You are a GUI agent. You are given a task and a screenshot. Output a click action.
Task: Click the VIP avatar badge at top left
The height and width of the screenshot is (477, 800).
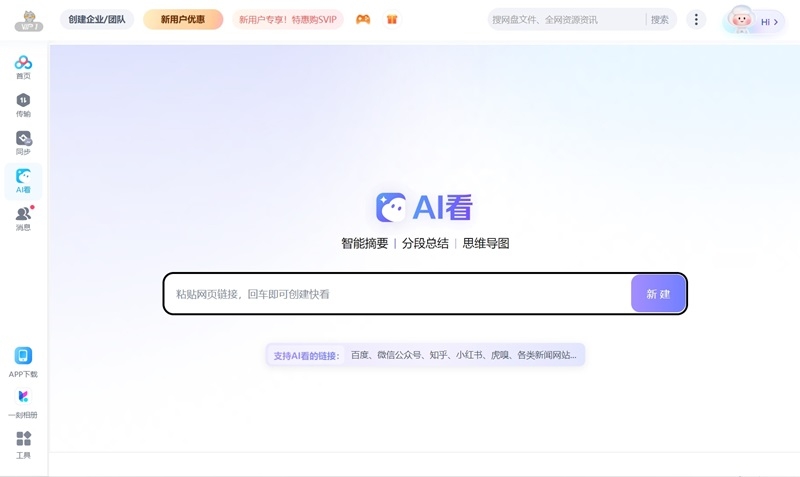coord(29,21)
